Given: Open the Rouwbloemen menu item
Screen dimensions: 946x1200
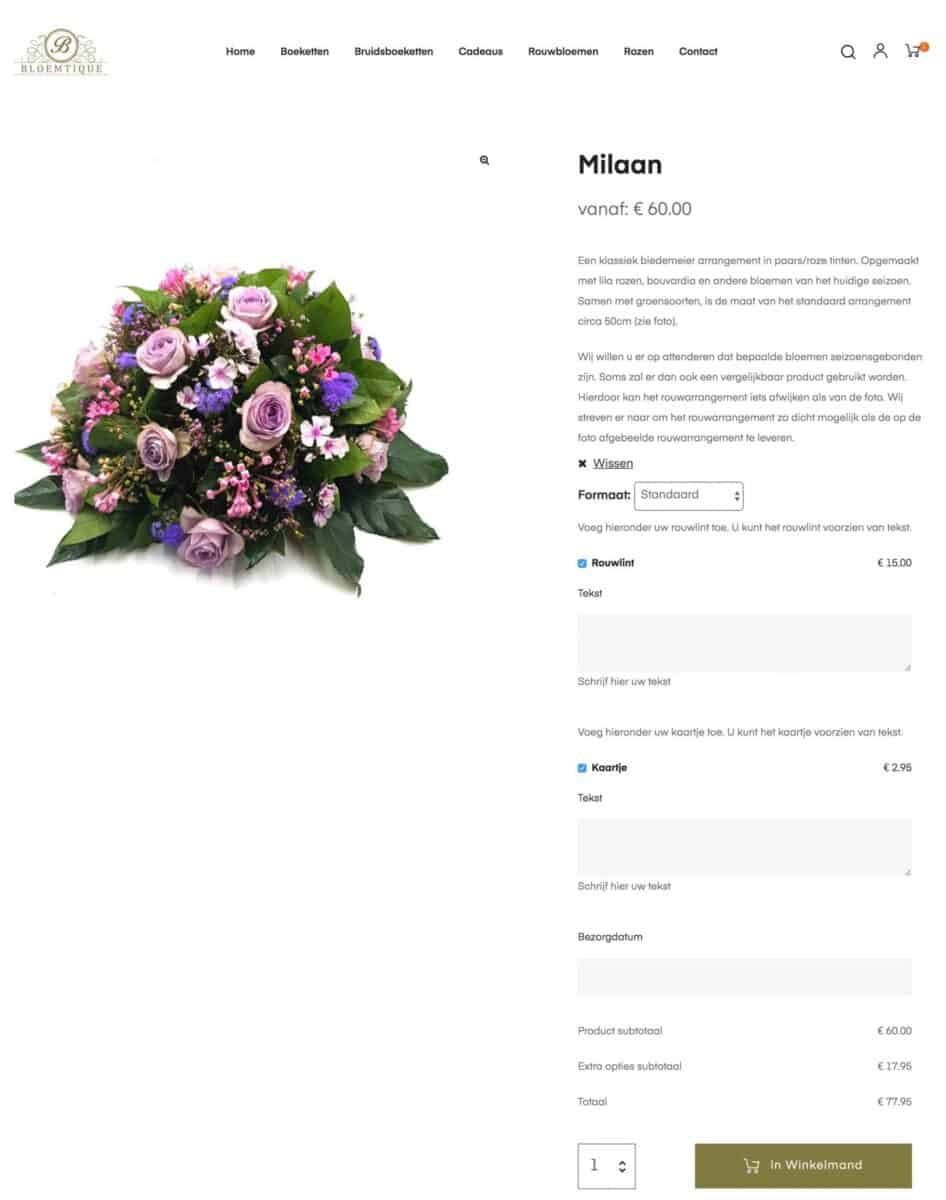Looking at the screenshot, I should [563, 52].
